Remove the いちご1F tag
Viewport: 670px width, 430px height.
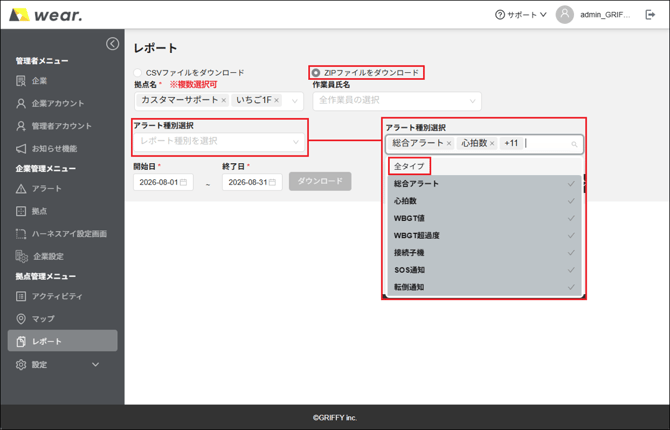pyautogui.click(x=276, y=100)
